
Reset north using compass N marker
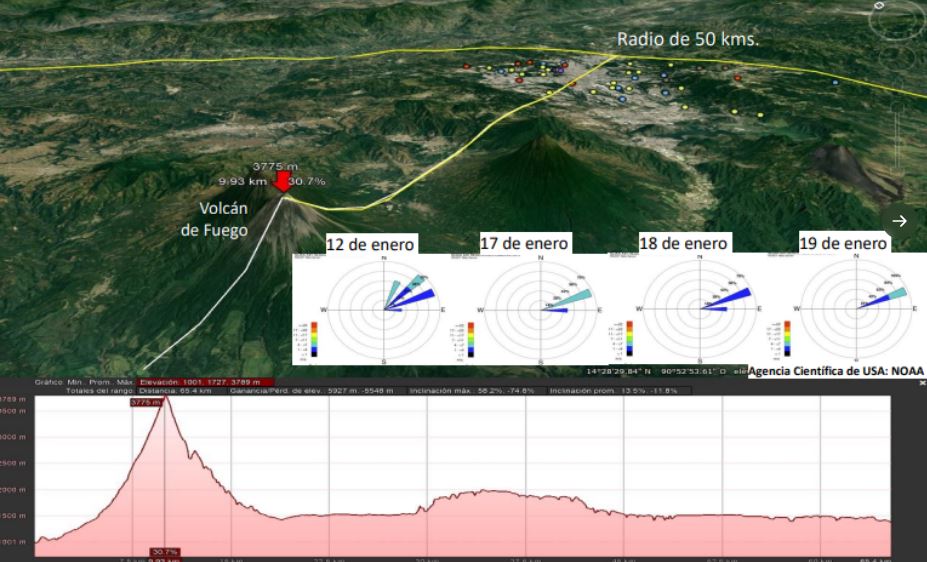[x=879, y=5]
